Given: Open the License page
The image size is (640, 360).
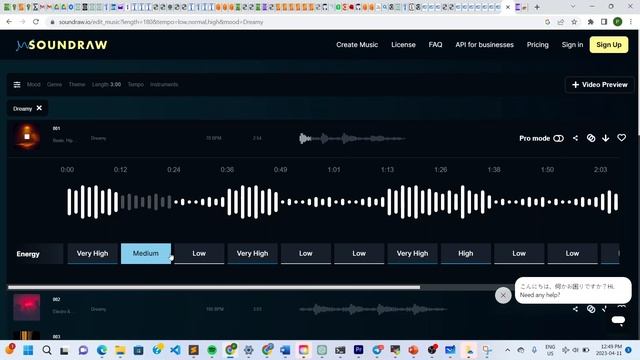Looking at the screenshot, I should 403,45.
